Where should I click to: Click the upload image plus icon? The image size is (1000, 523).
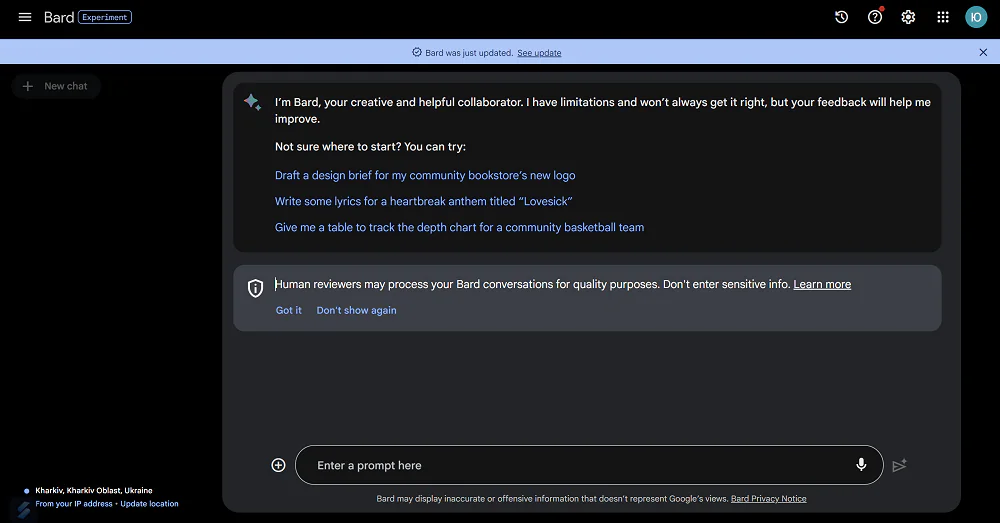(x=278, y=465)
